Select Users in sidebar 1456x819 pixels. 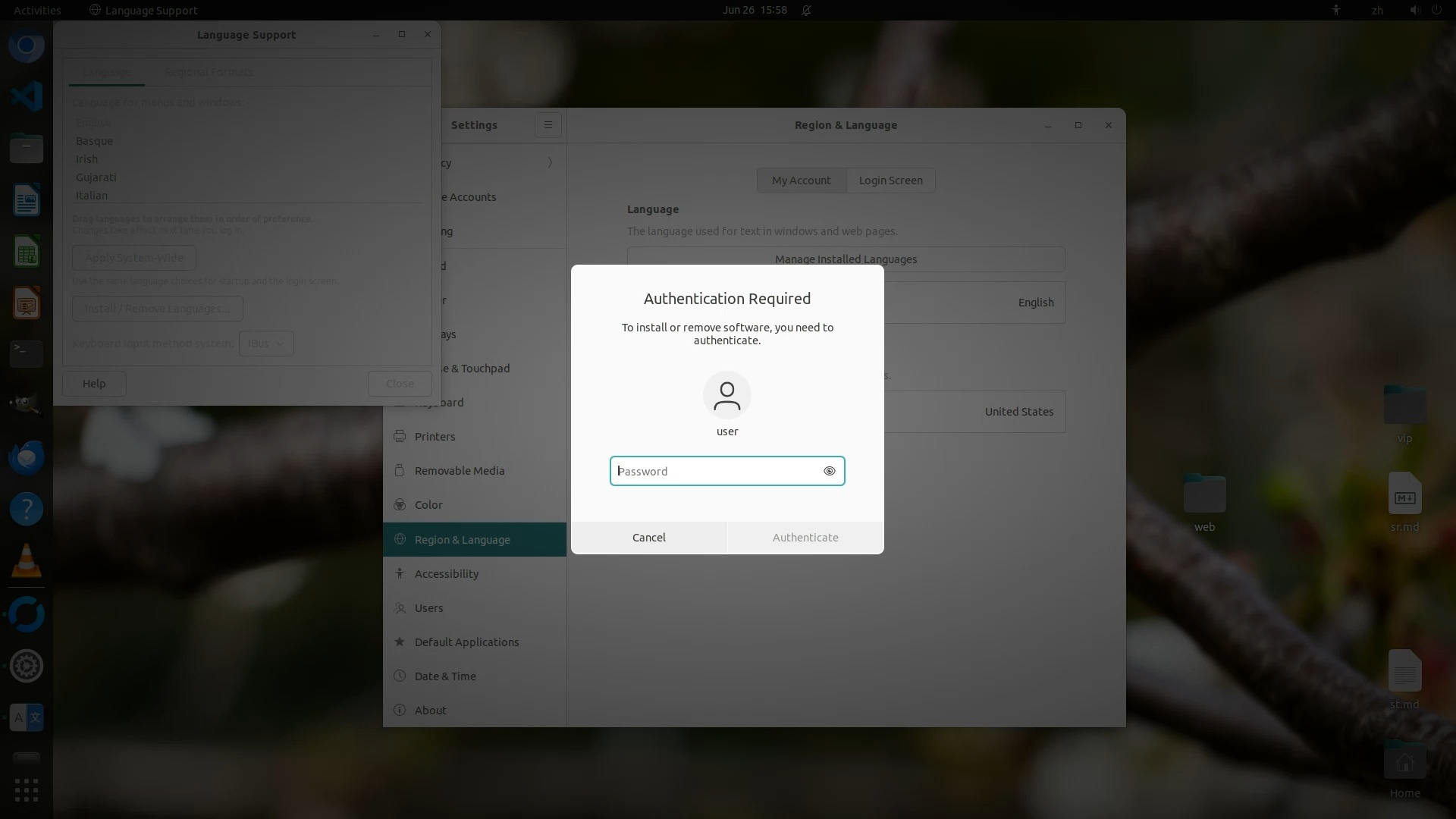[428, 608]
